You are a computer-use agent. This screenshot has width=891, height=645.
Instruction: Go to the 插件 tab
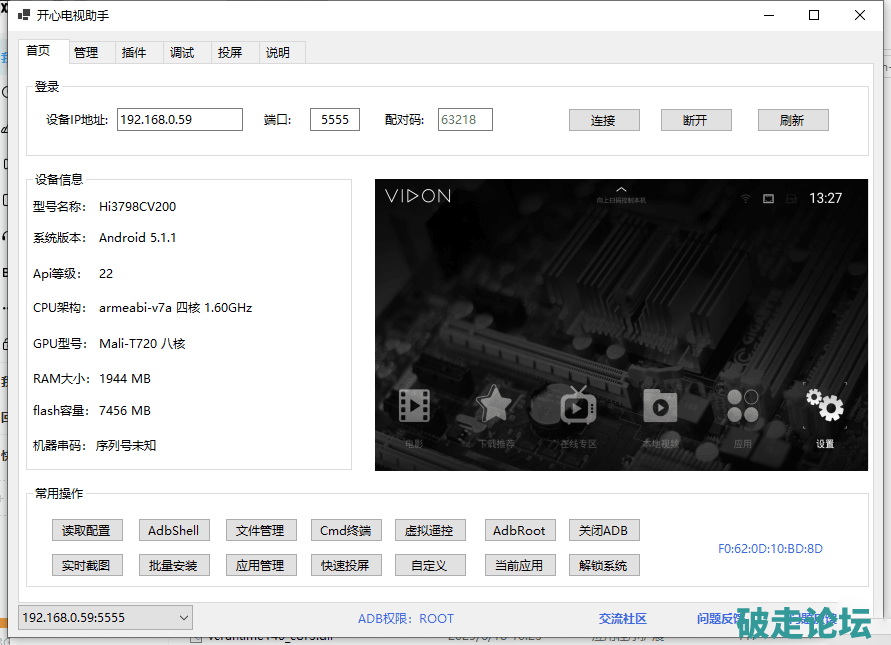pyautogui.click(x=134, y=53)
